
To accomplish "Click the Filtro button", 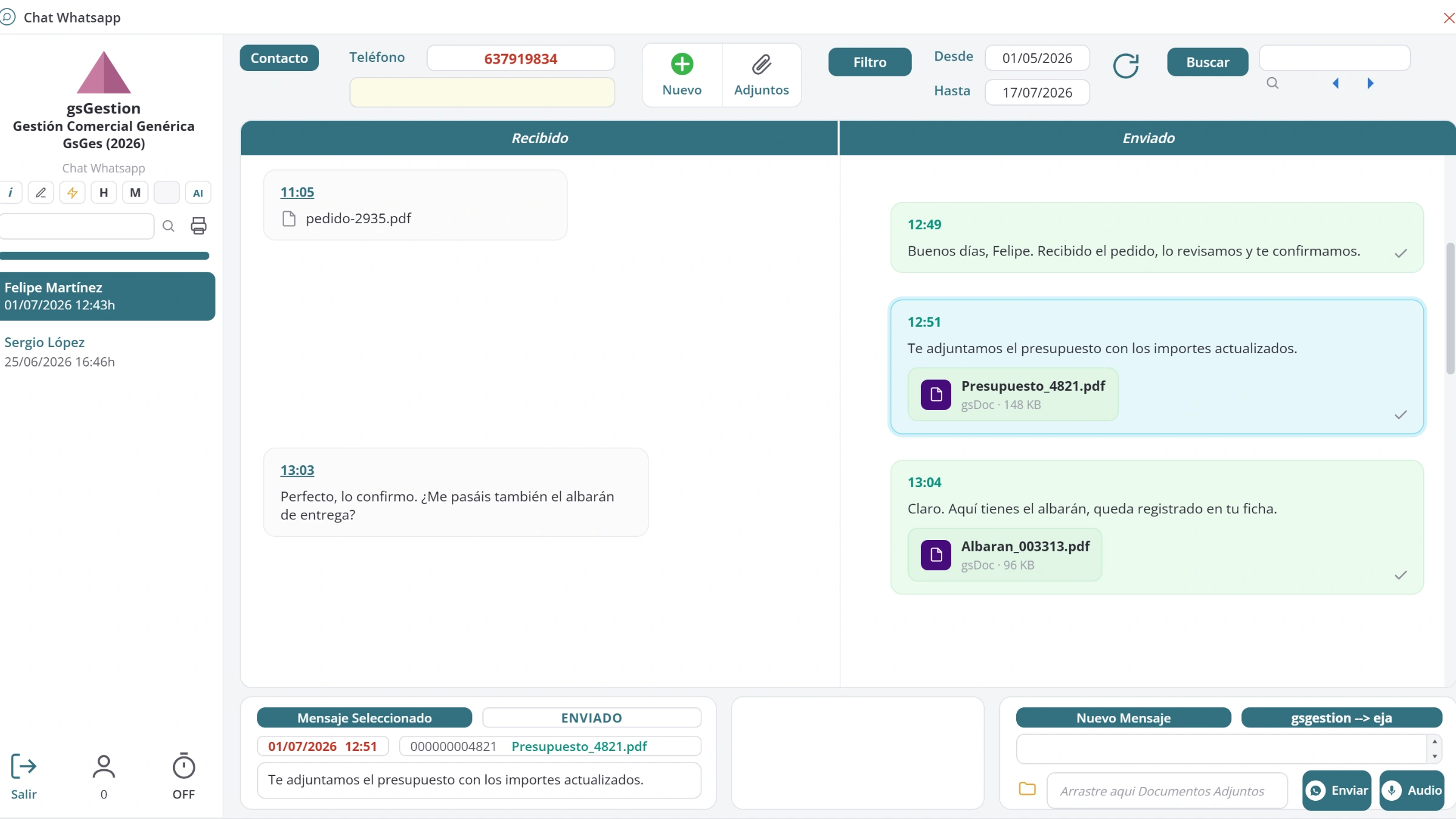I will (x=869, y=62).
